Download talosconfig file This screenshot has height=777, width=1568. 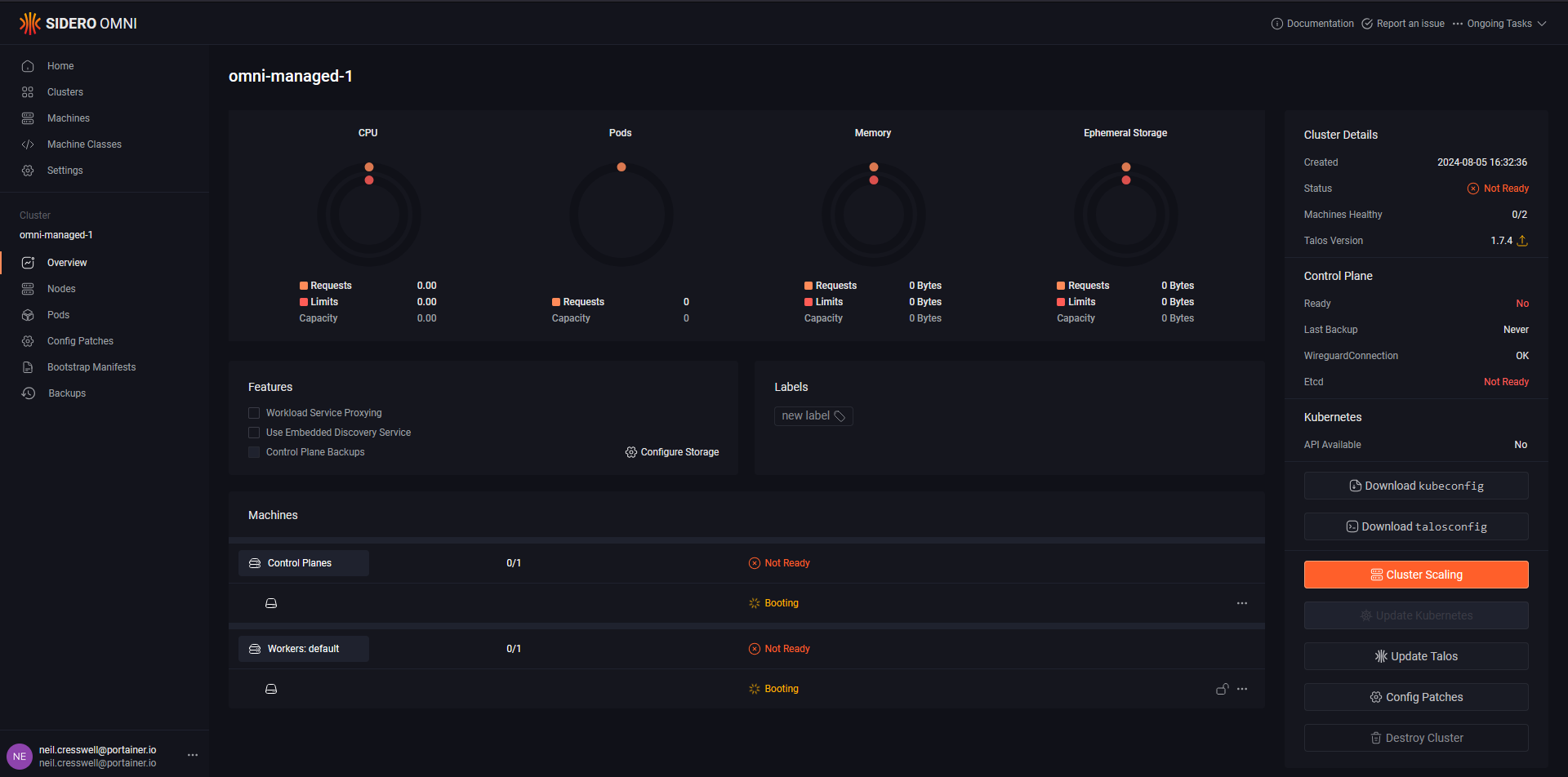(x=1416, y=526)
